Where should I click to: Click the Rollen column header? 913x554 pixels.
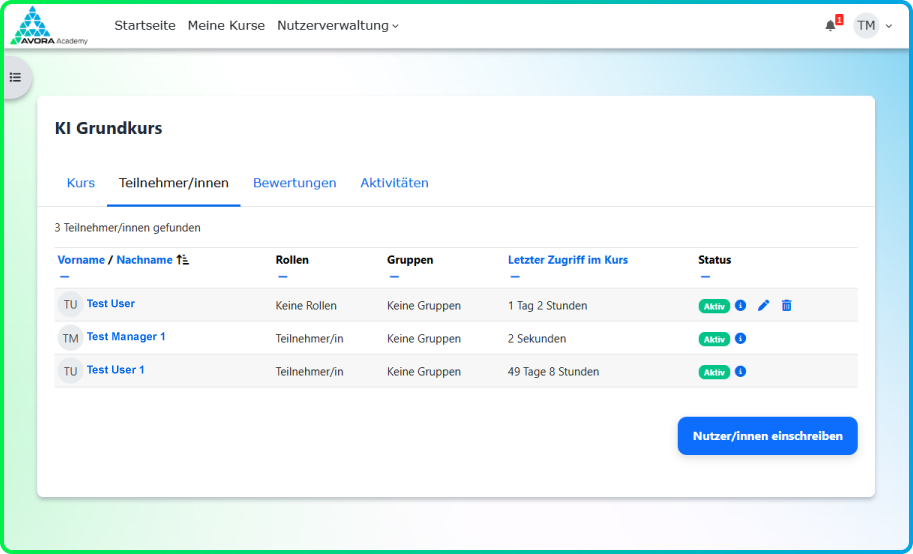pos(292,260)
